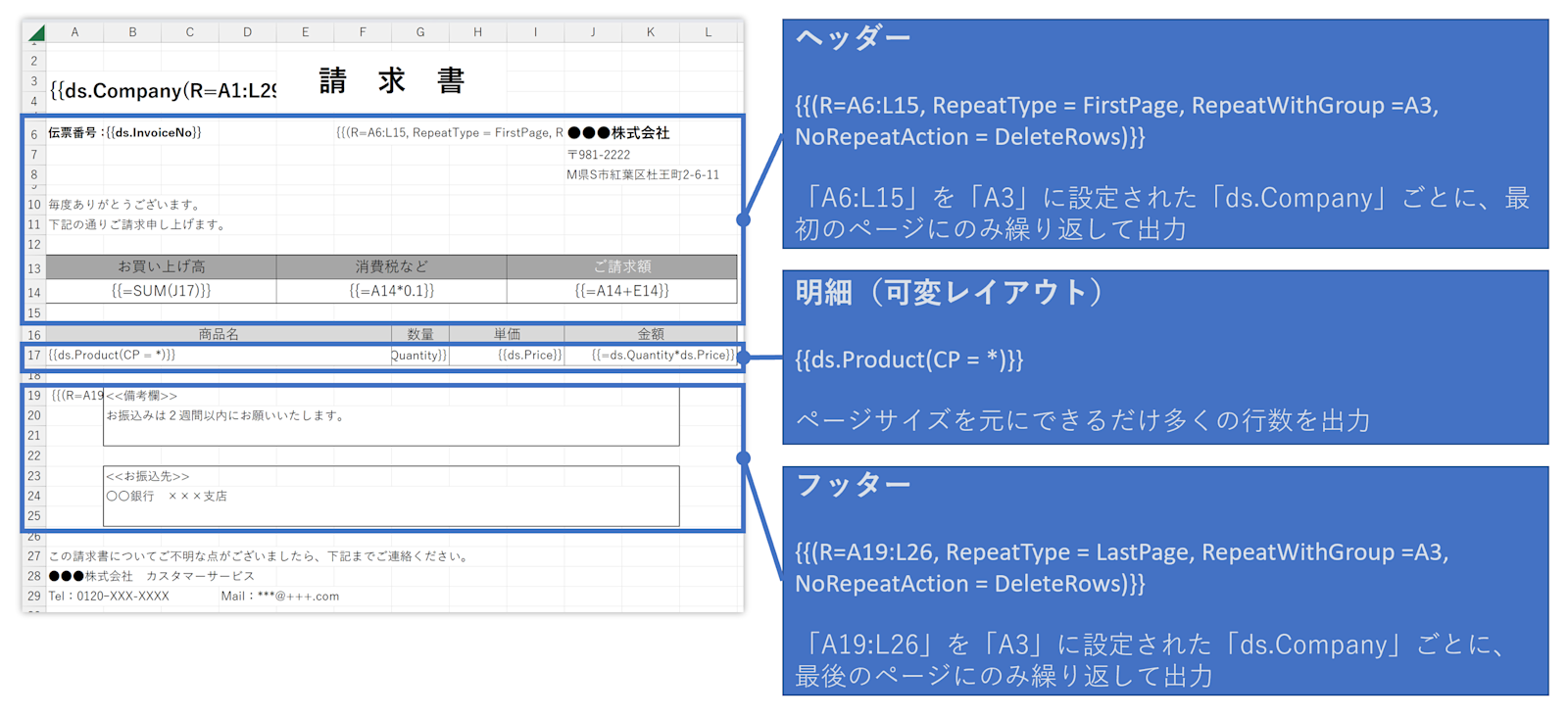Click the ○○銀行 ×××支店 cell
1568x717 pixels.
tap(167, 497)
